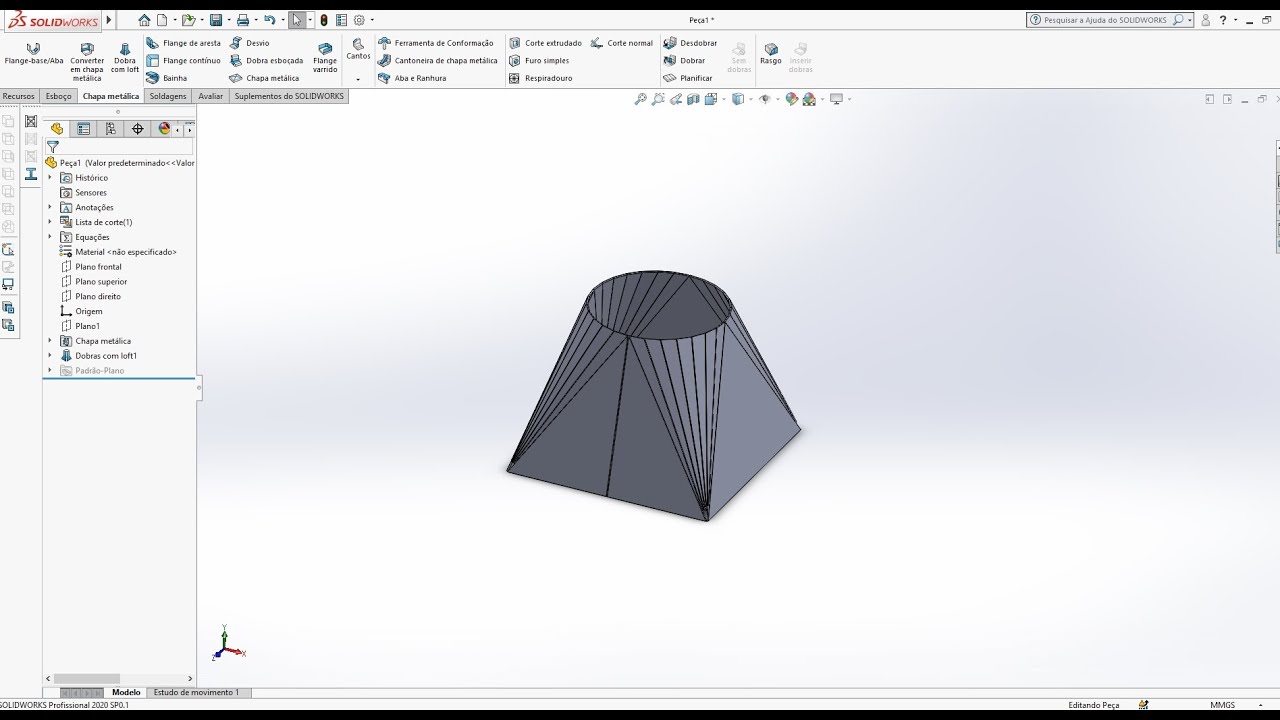Select the Flange varrido tool
The image size is (1280, 720).
tap(325, 58)
